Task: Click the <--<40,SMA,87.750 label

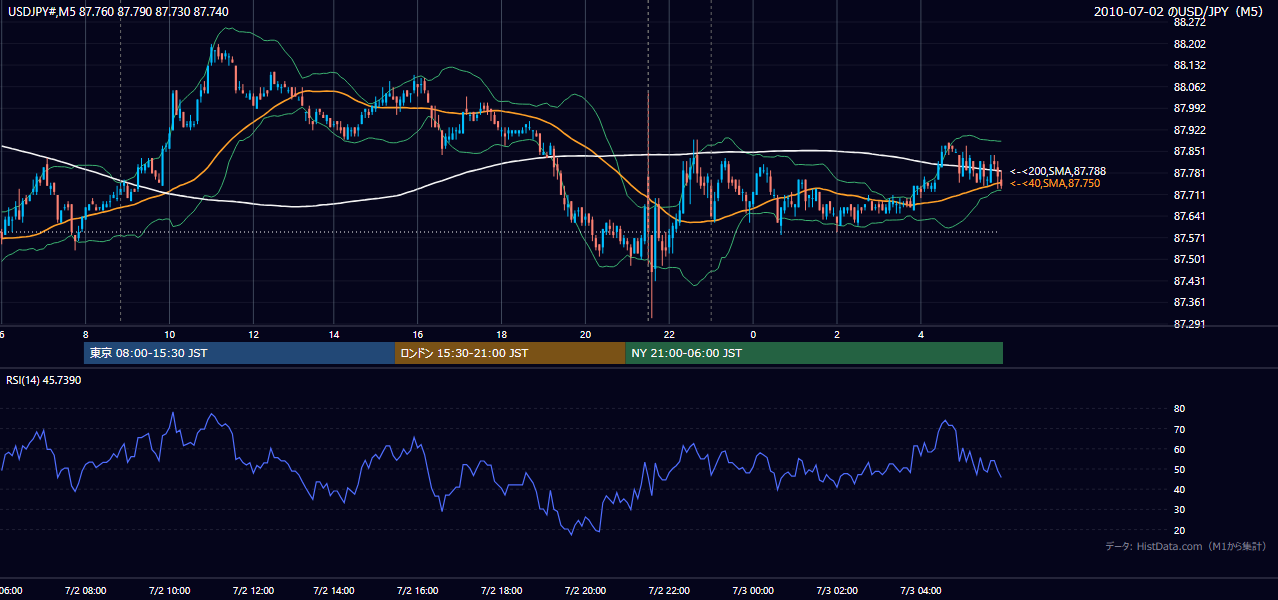Action: click(x=1054, y=184)
